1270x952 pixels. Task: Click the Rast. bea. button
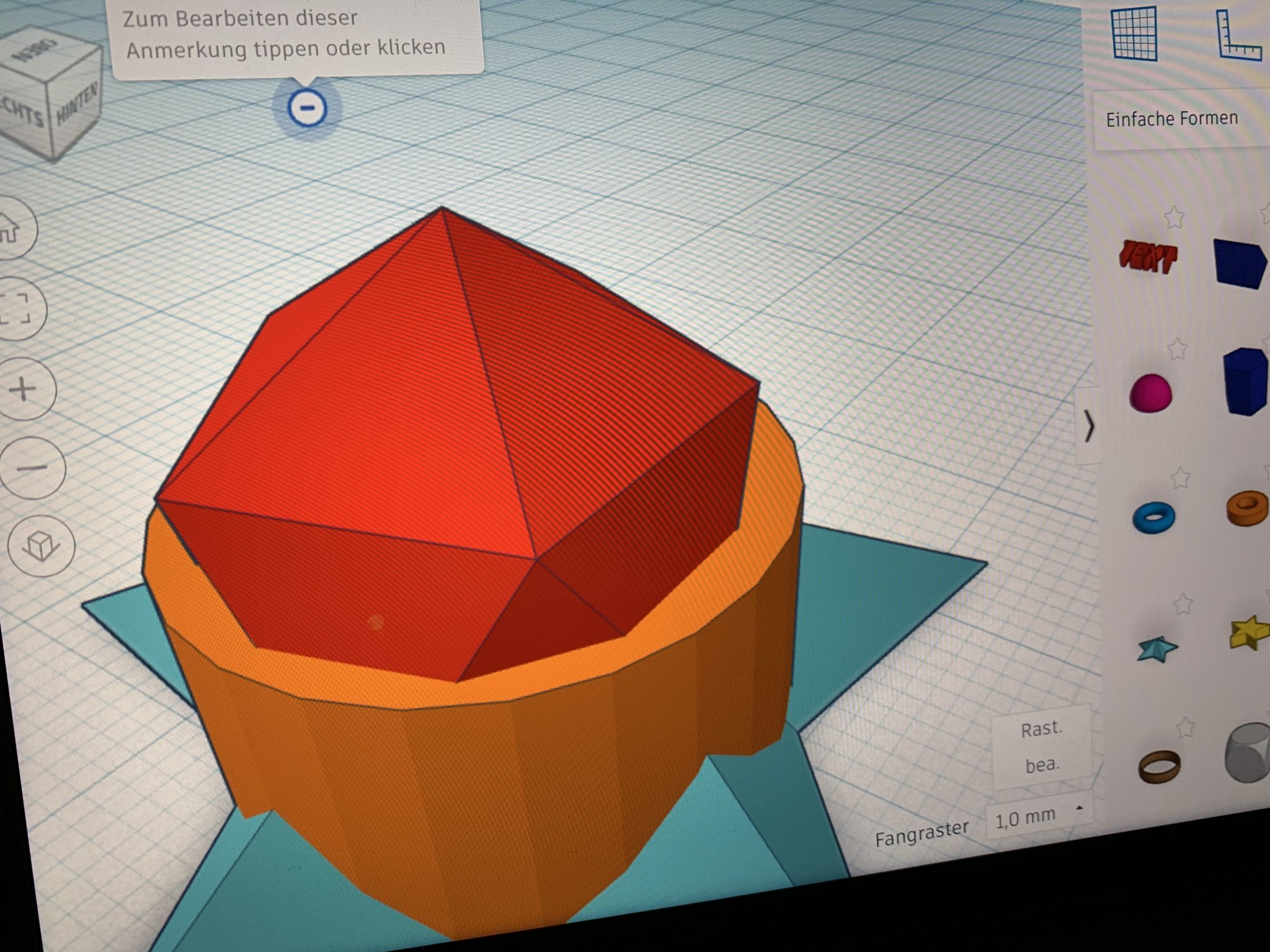click(1041, 746)
